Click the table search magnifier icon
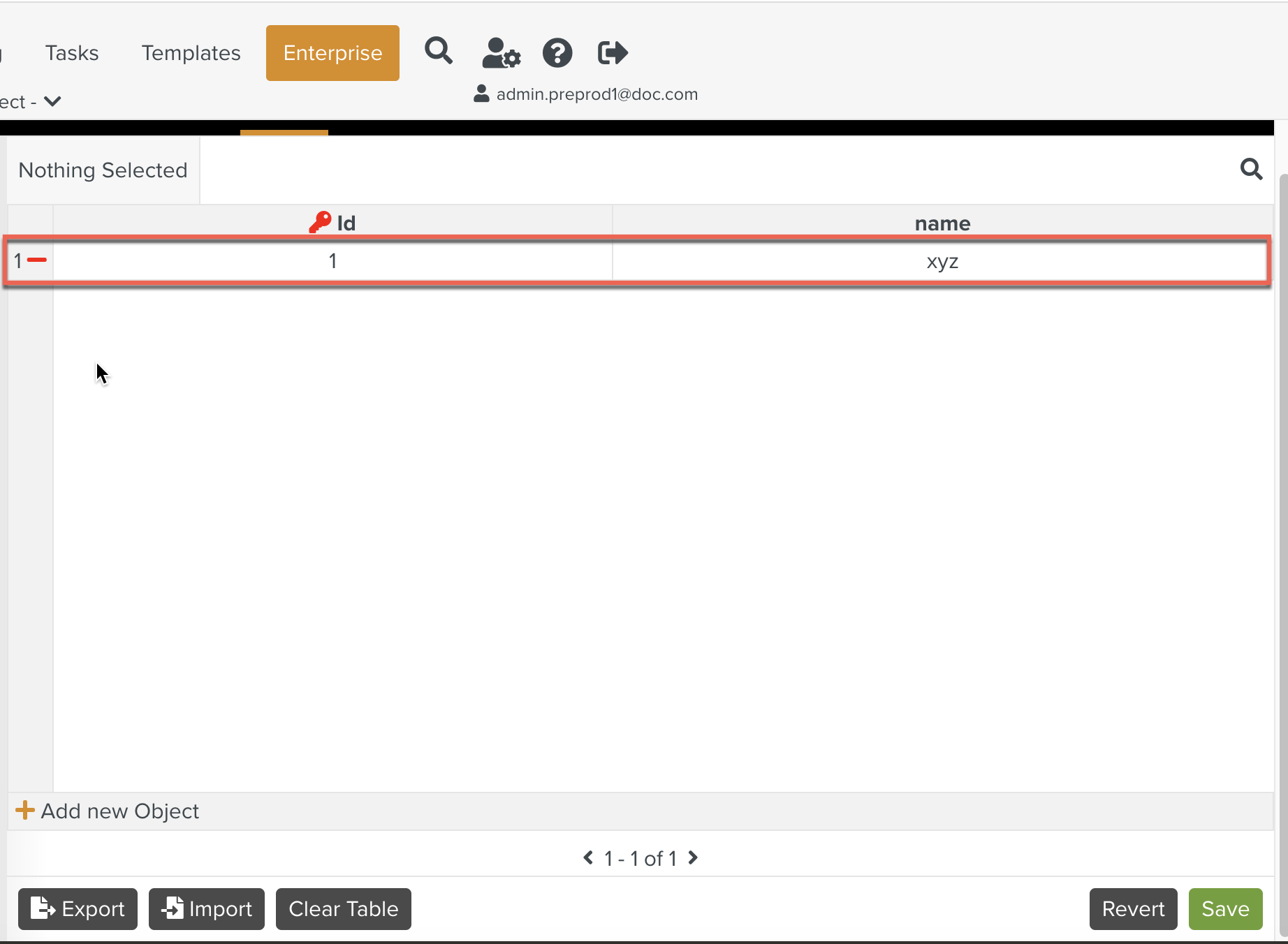This screenshot has height=944, width=1288. coord(1251,170)
